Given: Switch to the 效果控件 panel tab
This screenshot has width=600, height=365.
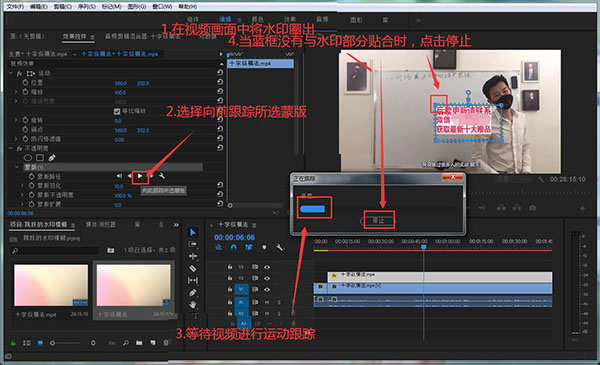Looking at the screenshot, I should coord(75,36).
